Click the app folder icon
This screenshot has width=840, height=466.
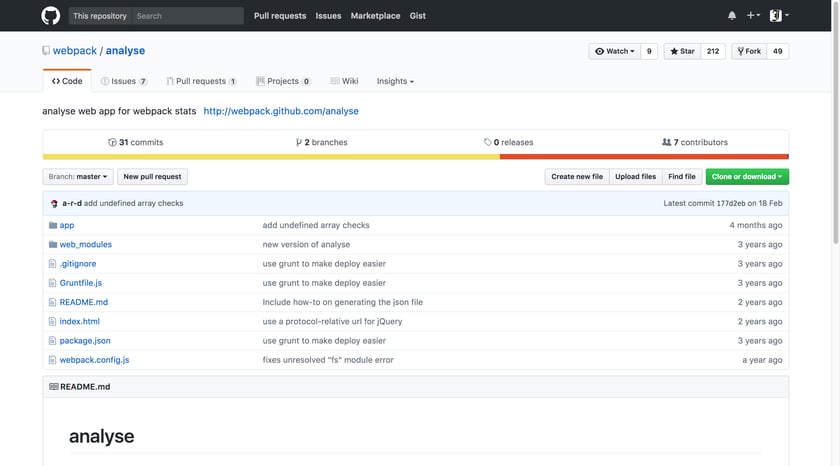click(52, 225)
